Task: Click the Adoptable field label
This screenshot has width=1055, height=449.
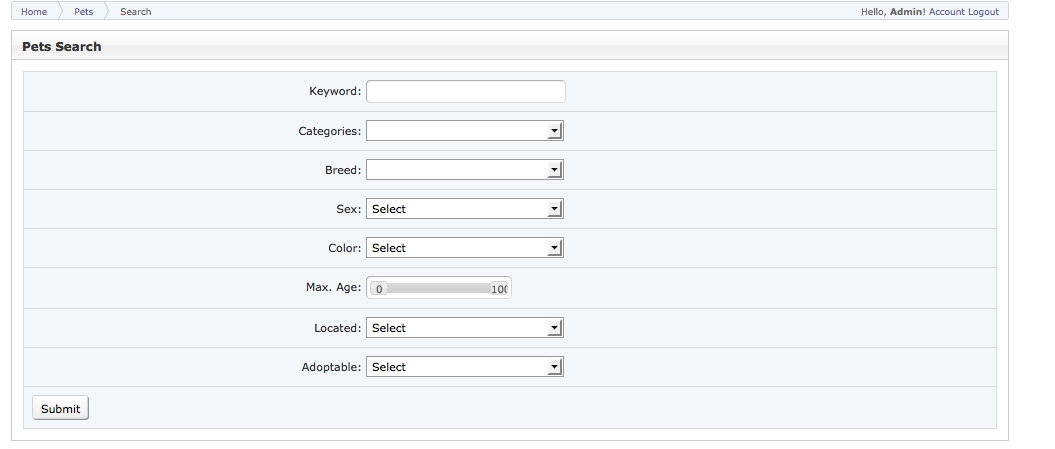Action: [331, 367]
